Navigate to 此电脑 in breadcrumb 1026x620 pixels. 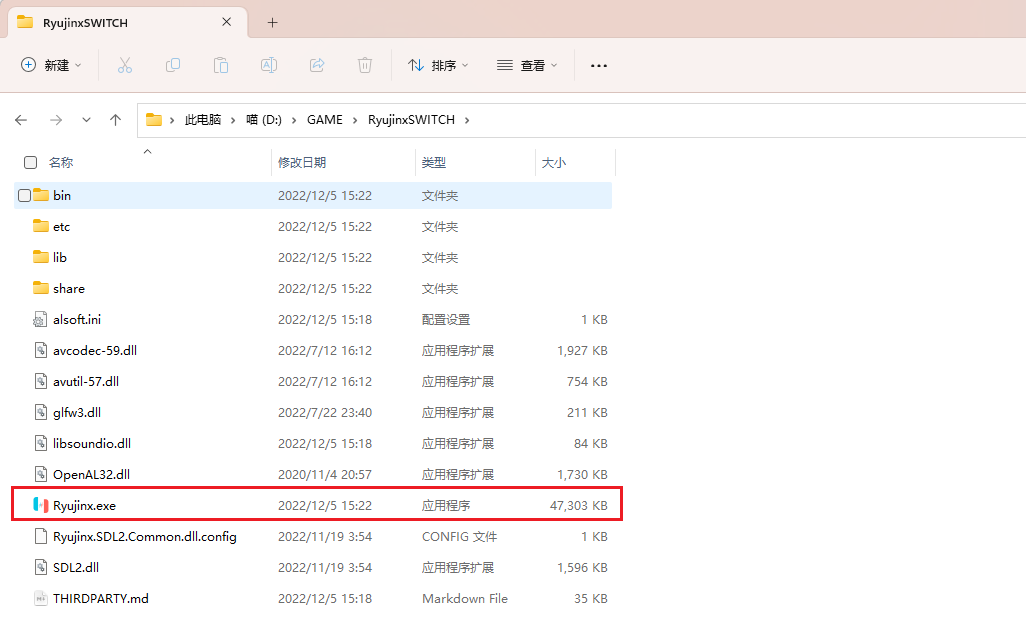pyautogui.click(x=203, y=120)
